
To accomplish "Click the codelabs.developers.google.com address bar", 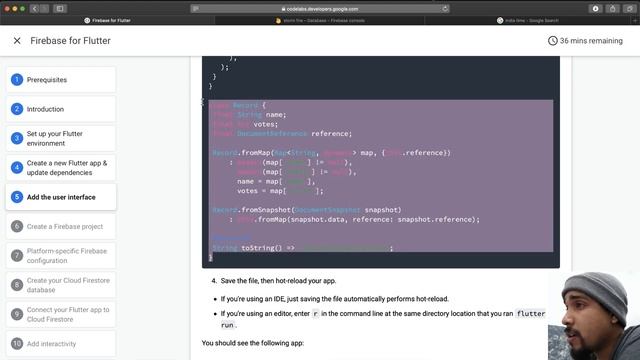I will tap(320, 9).
